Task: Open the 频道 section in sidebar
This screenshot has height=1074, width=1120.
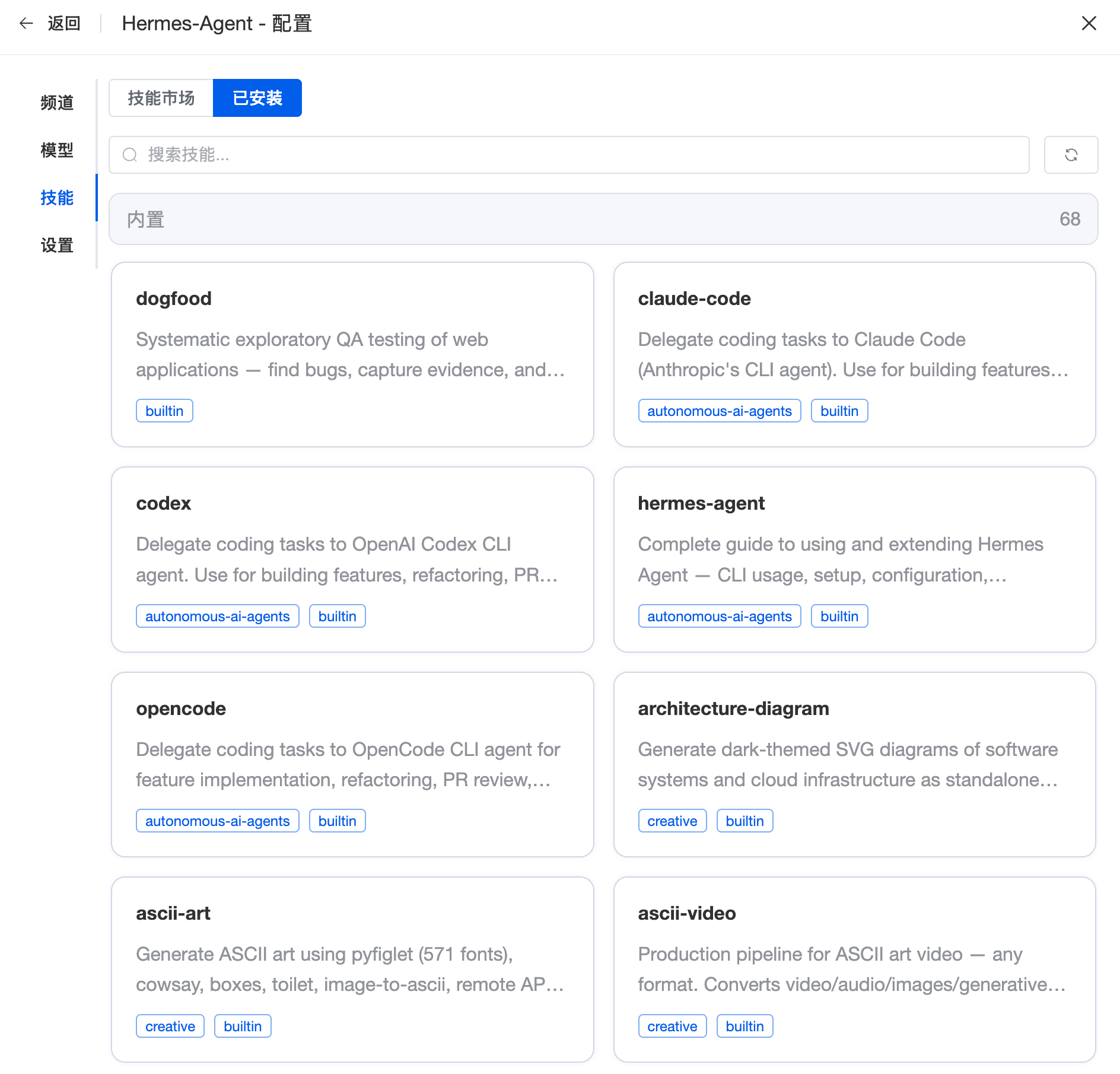Action: [x=57, y=103]
